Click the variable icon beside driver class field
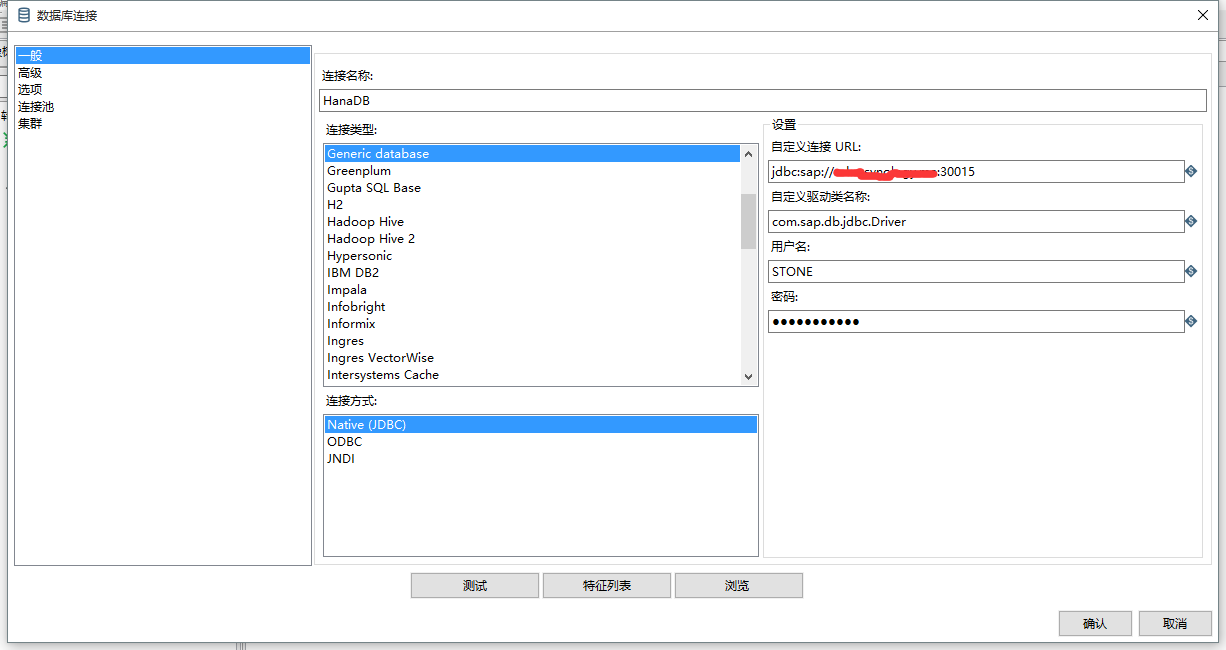 [x=1191, y=221]
